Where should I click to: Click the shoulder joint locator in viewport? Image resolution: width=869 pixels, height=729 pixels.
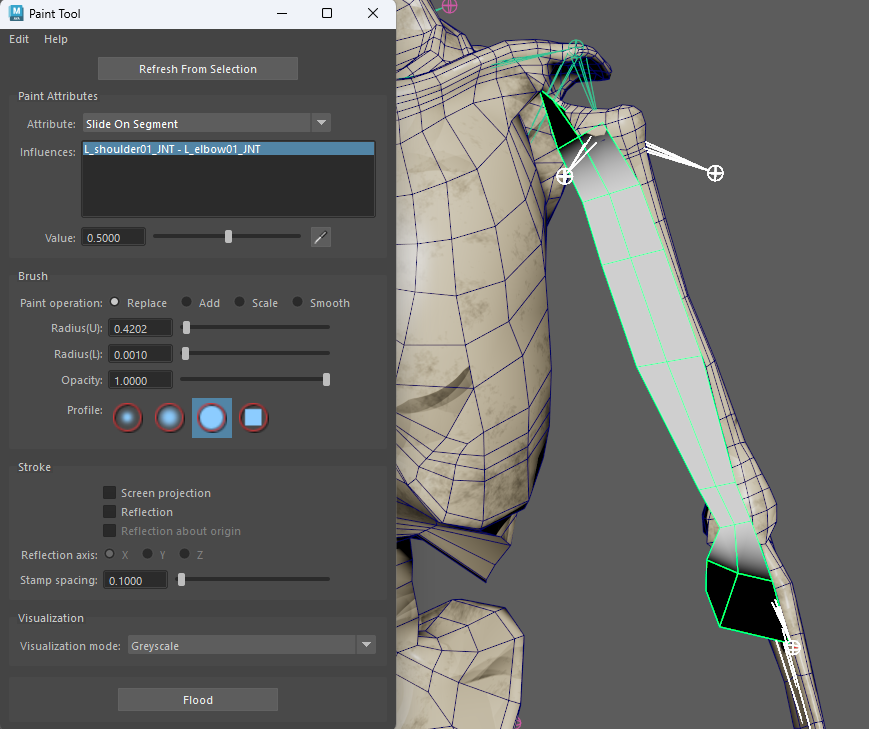click(x=565, y=176)
